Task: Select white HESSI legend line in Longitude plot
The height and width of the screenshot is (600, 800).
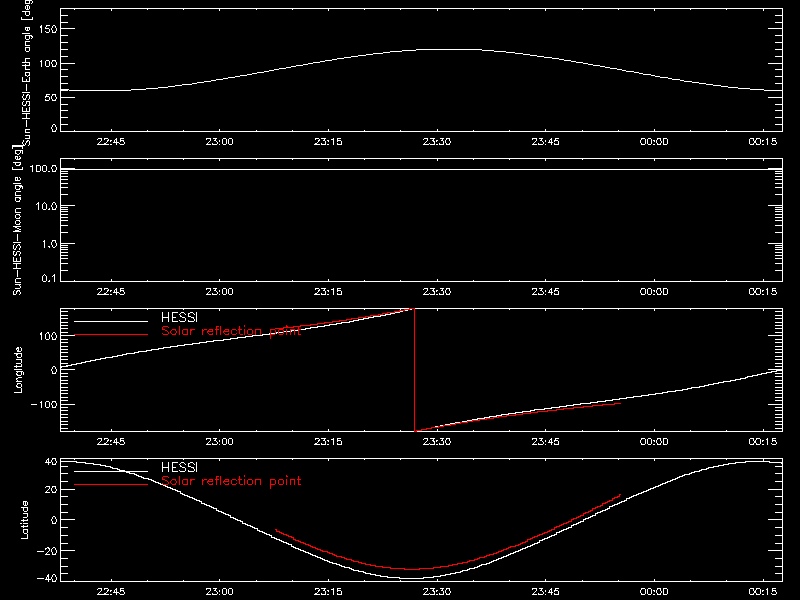Action: coord(111,321)
